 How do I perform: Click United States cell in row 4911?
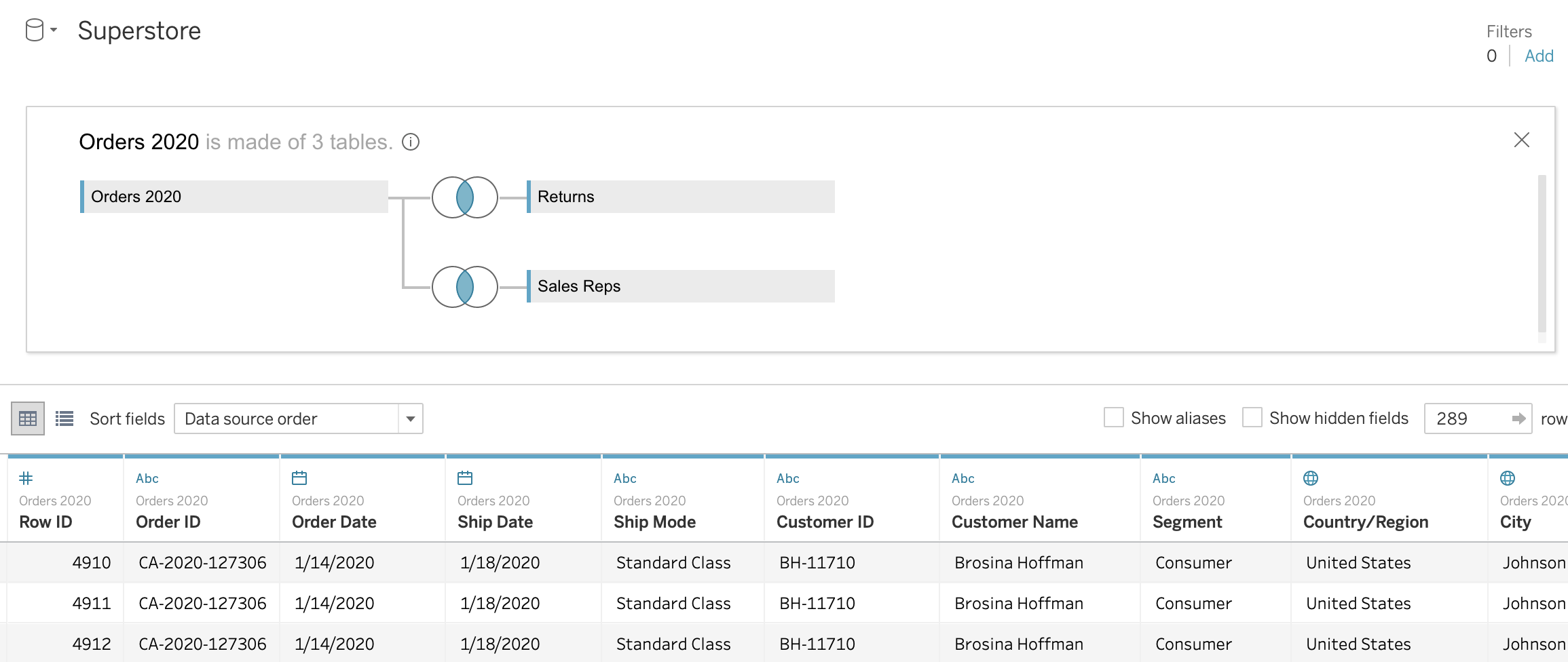coord(1389,603)
